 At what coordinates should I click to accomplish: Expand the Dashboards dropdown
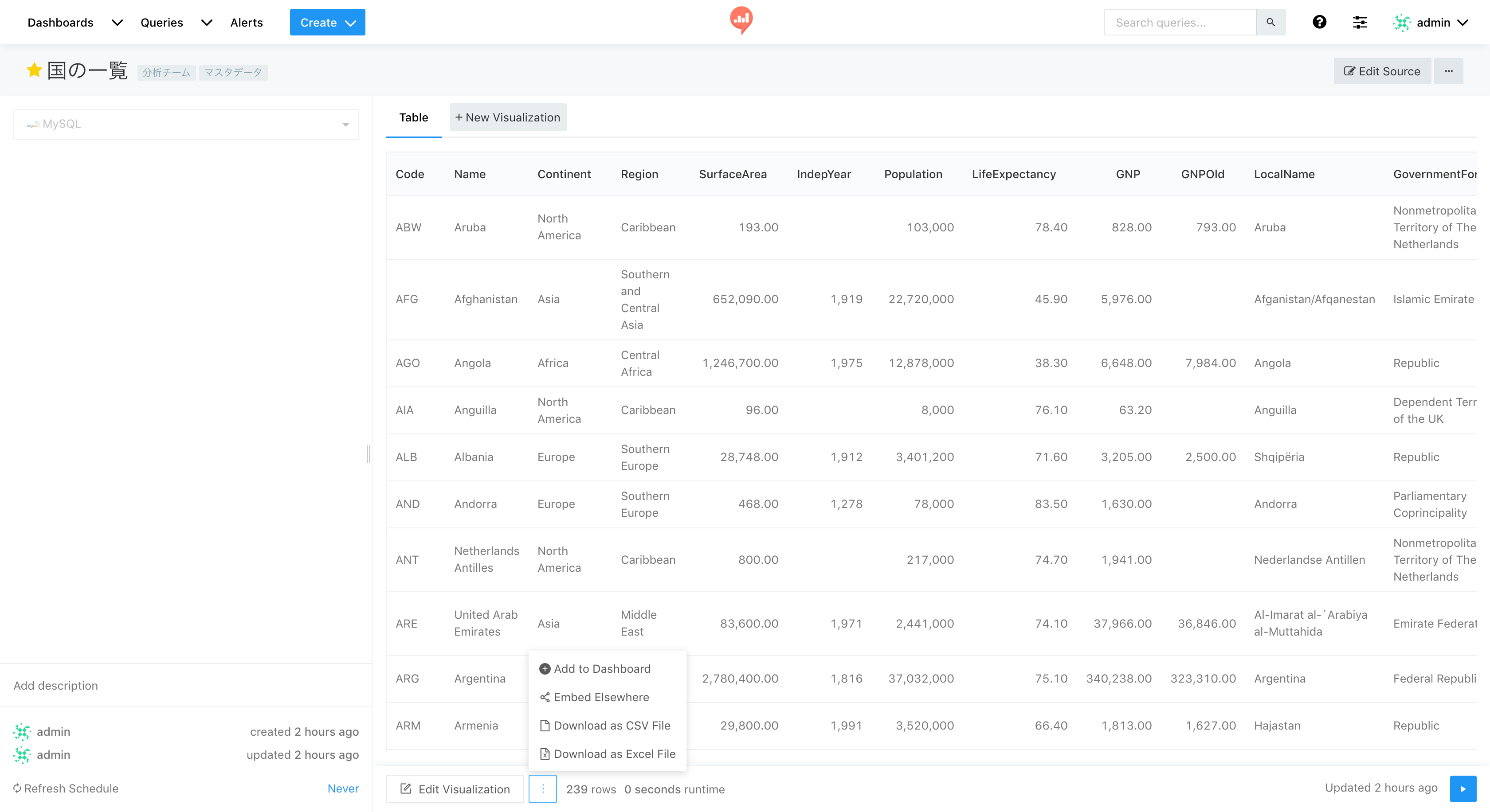pyautogui.click(x=117, y=23)
